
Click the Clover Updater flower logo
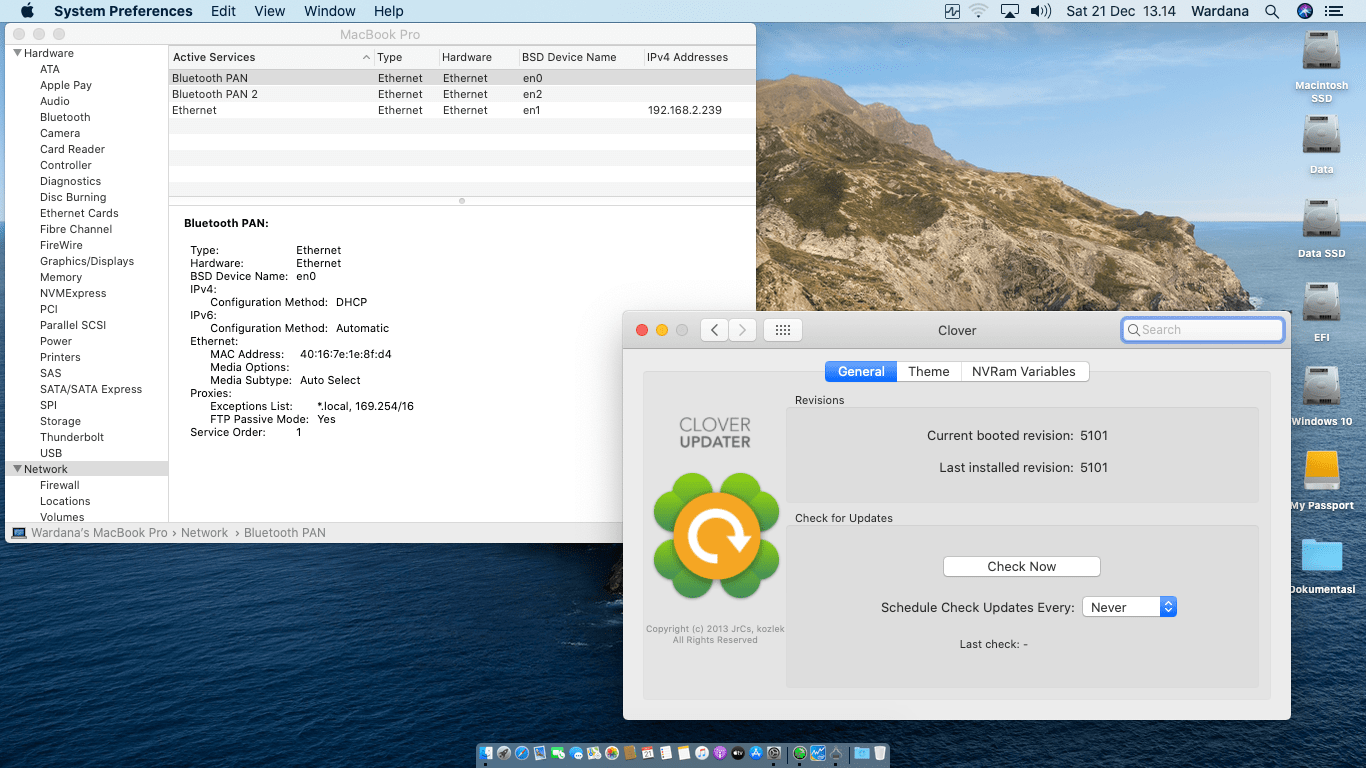point(716,537)
